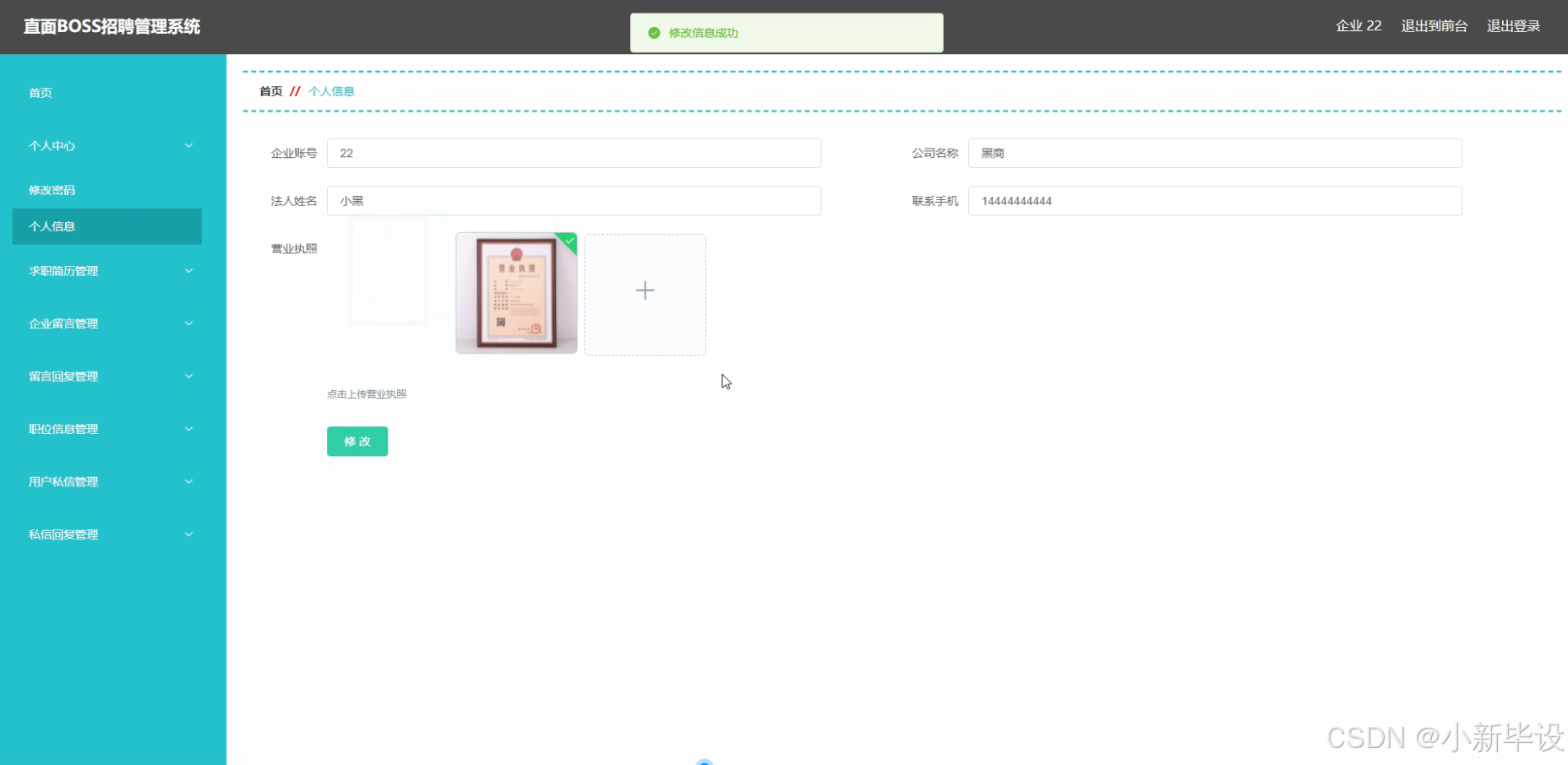Click the success checkmark in notification banner
Image resolution: width=1568 pixels, height=765 pixels.
tap(653, 33)
